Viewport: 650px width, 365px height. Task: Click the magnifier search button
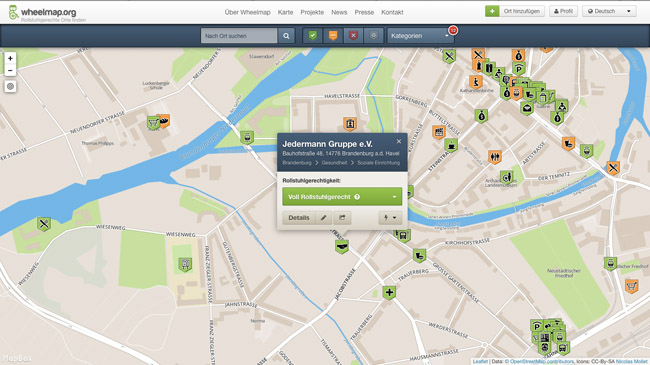tap(286, 36)
